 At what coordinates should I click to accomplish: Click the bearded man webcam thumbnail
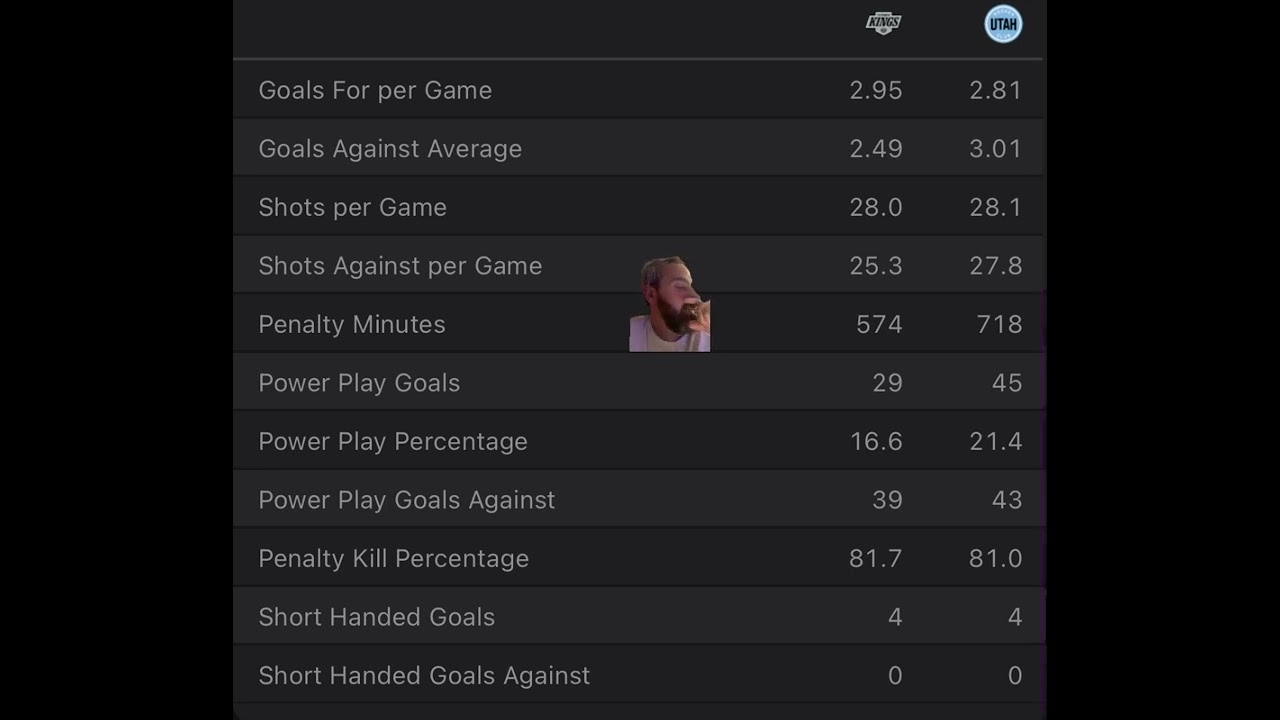point(669,305)
